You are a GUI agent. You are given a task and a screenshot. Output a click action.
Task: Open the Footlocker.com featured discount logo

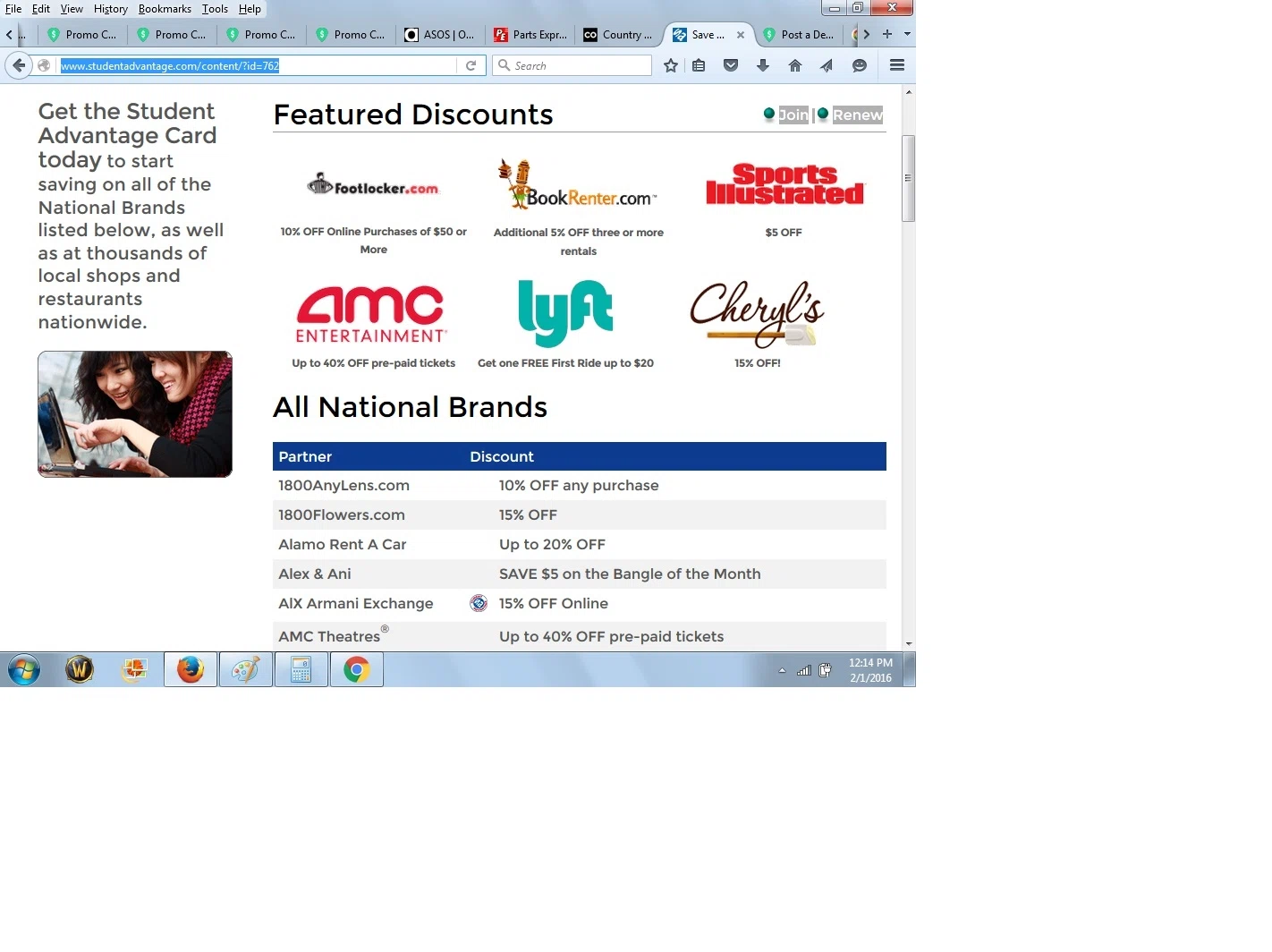click(373, 186)
